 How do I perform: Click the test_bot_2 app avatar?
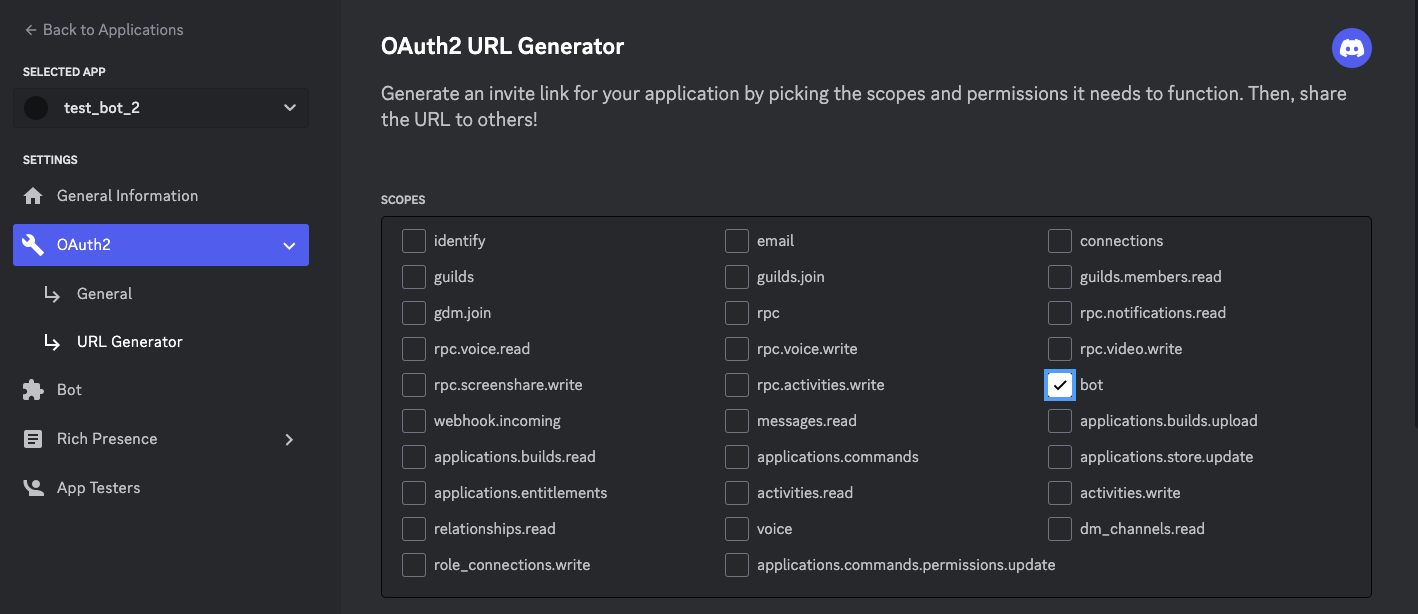36,108
